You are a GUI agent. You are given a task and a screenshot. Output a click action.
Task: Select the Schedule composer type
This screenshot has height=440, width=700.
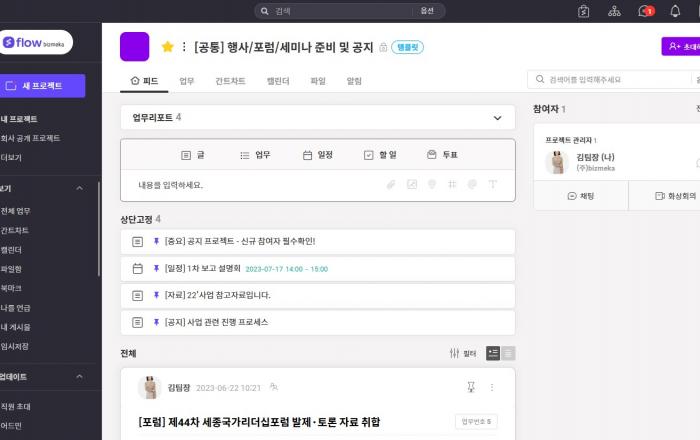(x=318, y=155)
